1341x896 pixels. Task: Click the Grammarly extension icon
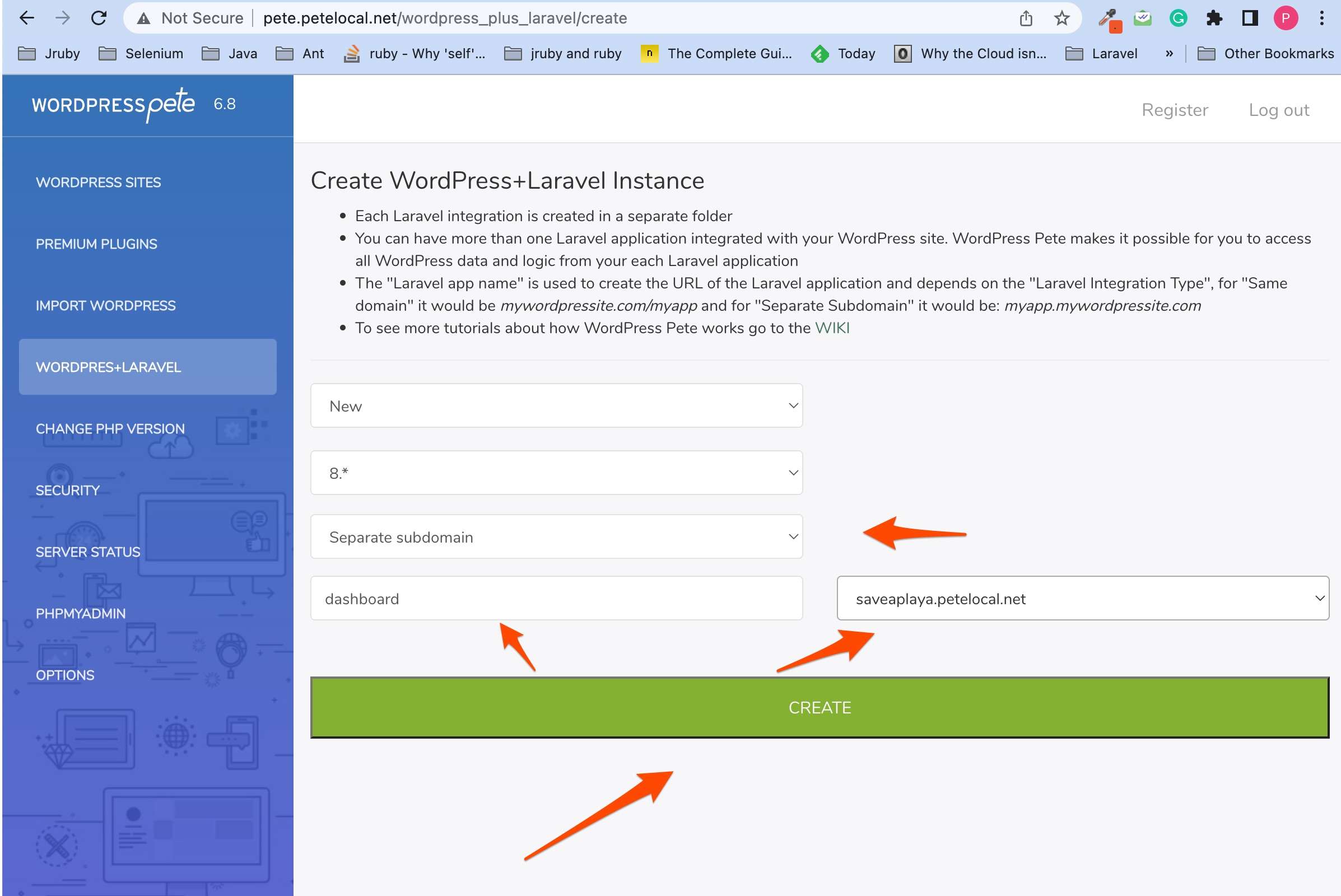point(1178,18)
